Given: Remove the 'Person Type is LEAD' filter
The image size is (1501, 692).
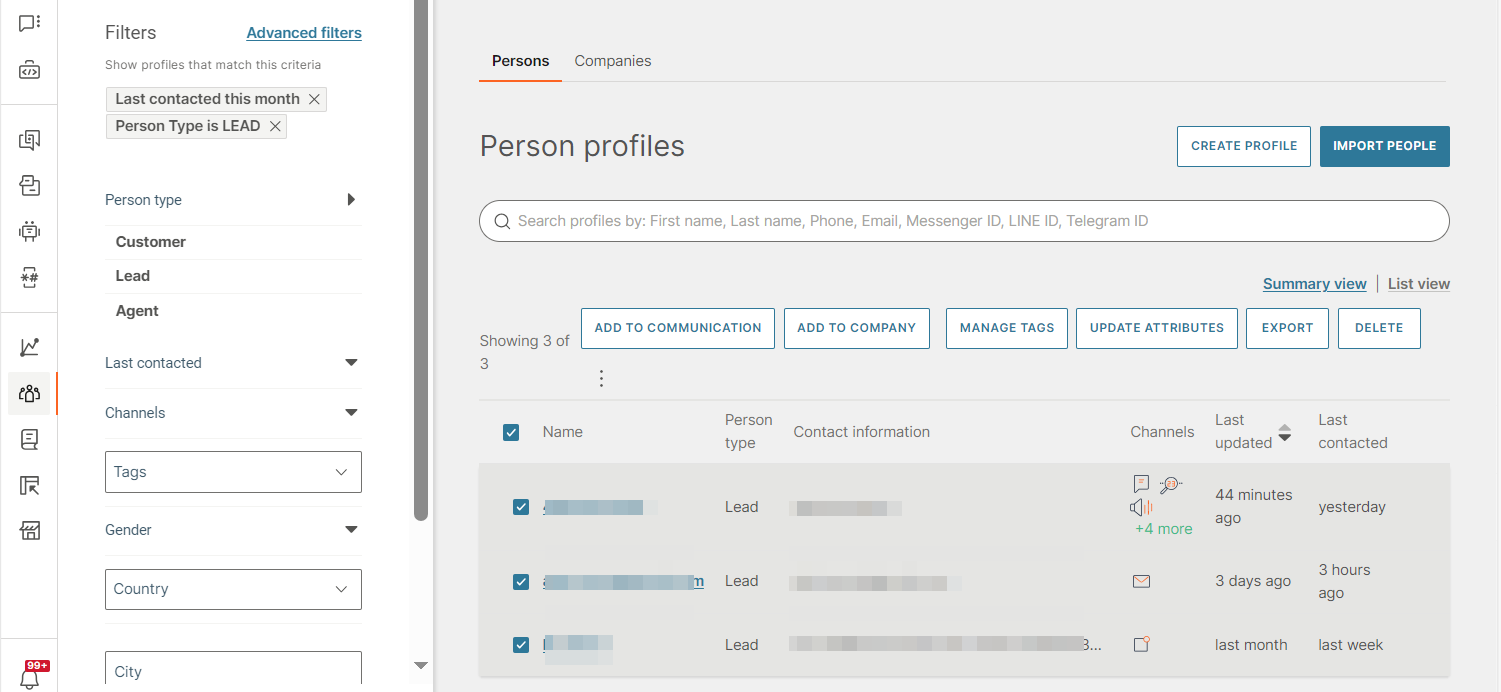Looking at the screenshot, I should [x=275, y=126].
